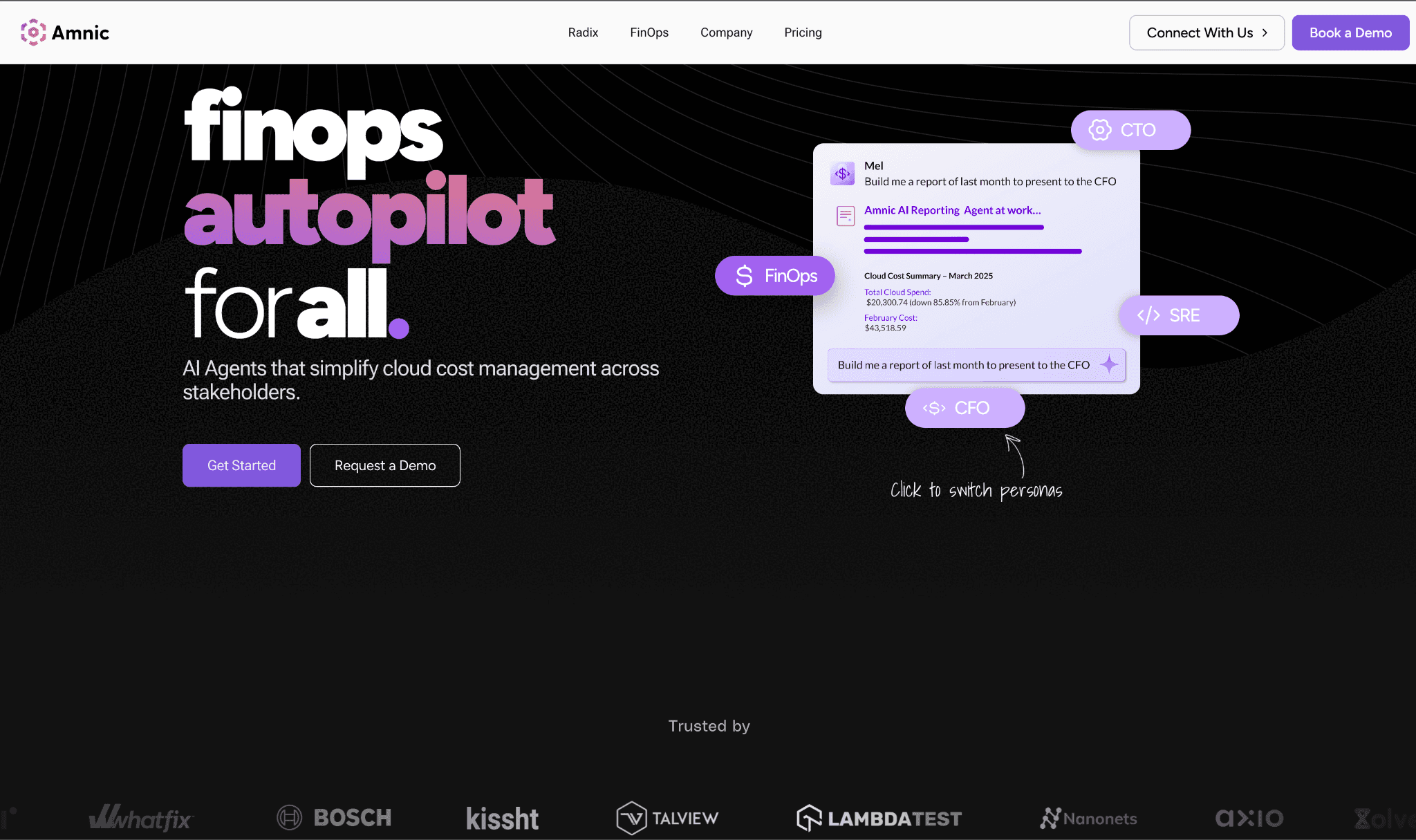The image size is (1416, 840).
Task: Open the FinOps navigation menu
Action: pyautogui.click(x=649, y=32)
